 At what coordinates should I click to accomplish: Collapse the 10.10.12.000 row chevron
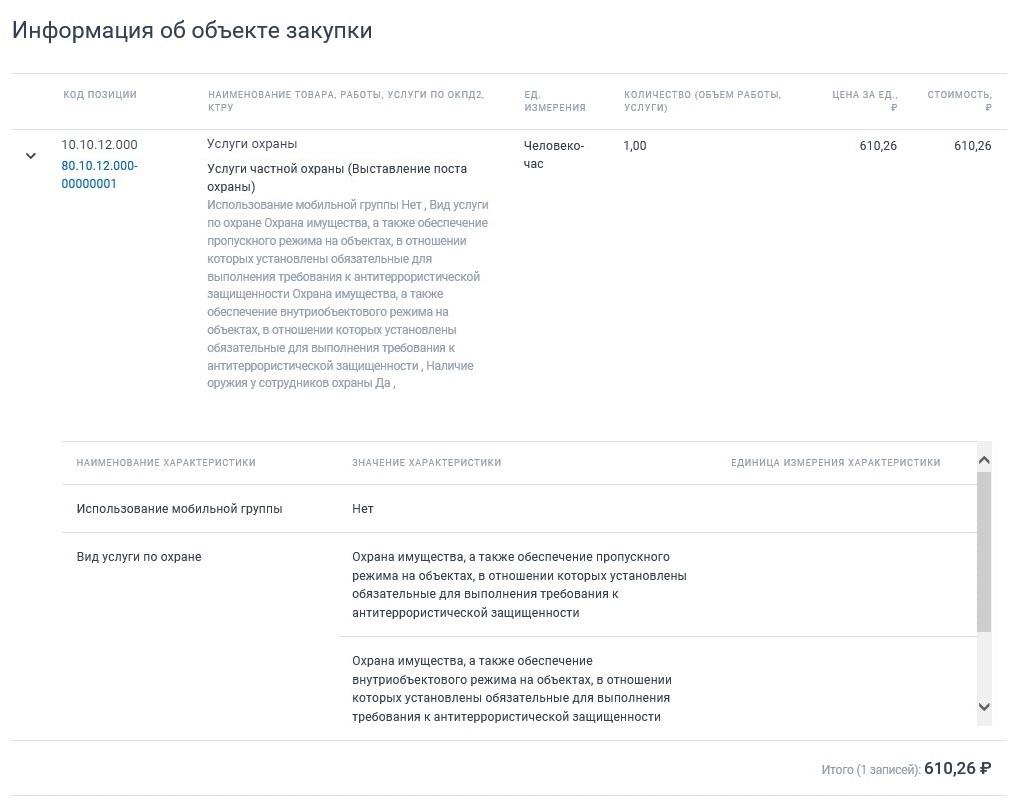tap(30, 156)
